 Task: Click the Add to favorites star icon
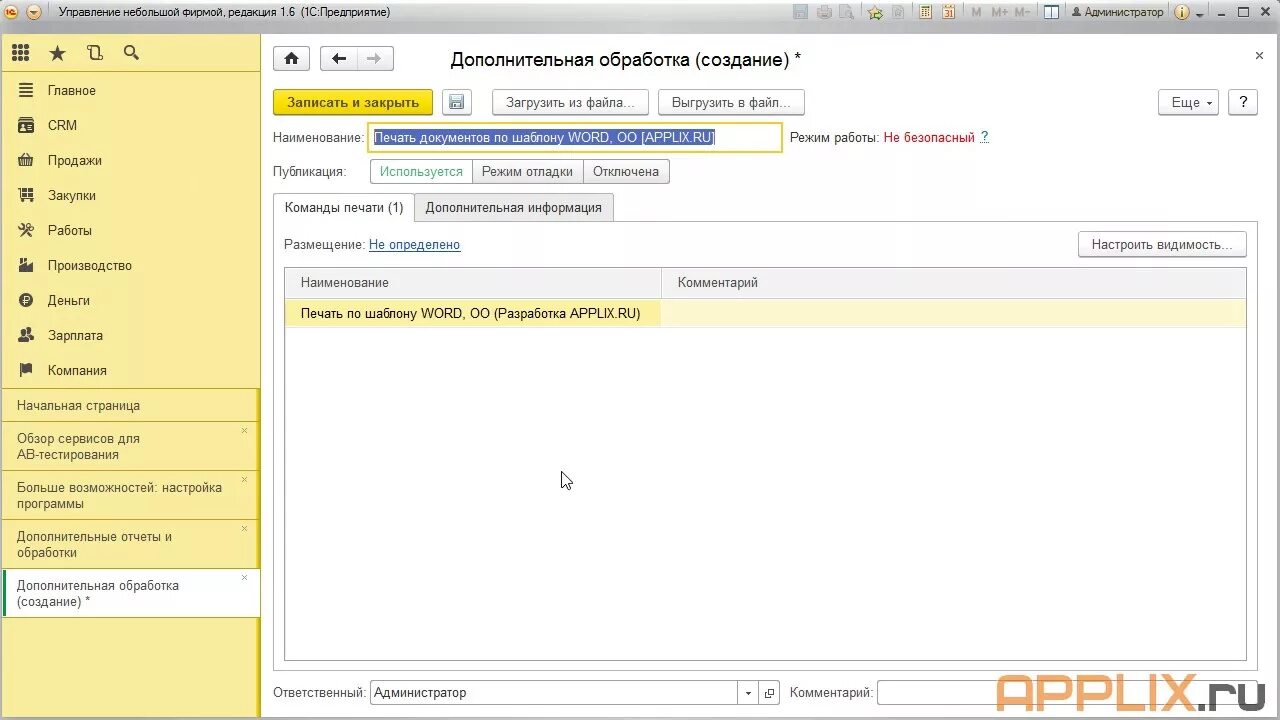[876, 12]
